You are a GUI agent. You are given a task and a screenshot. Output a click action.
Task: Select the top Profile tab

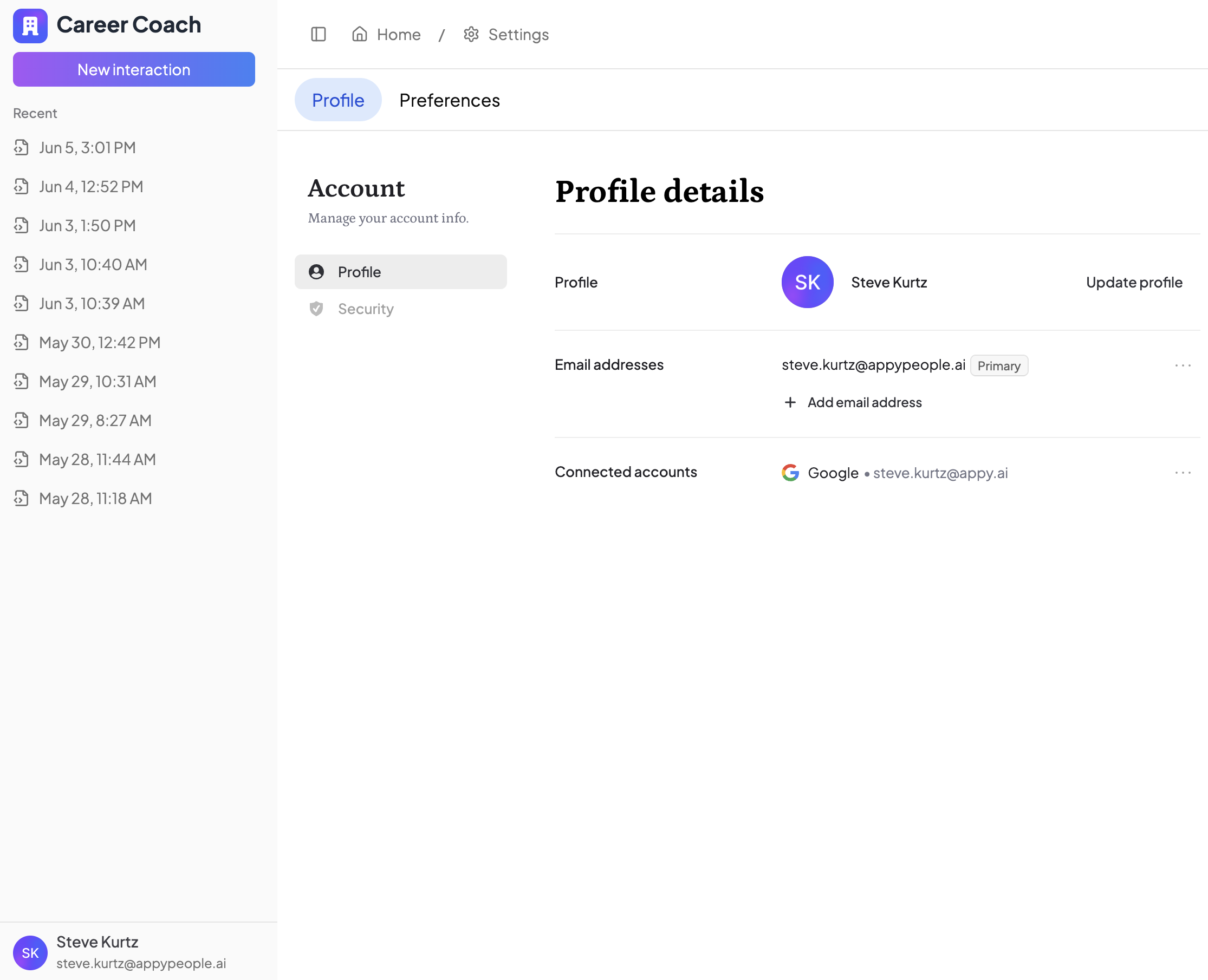(x=337, y=101)
